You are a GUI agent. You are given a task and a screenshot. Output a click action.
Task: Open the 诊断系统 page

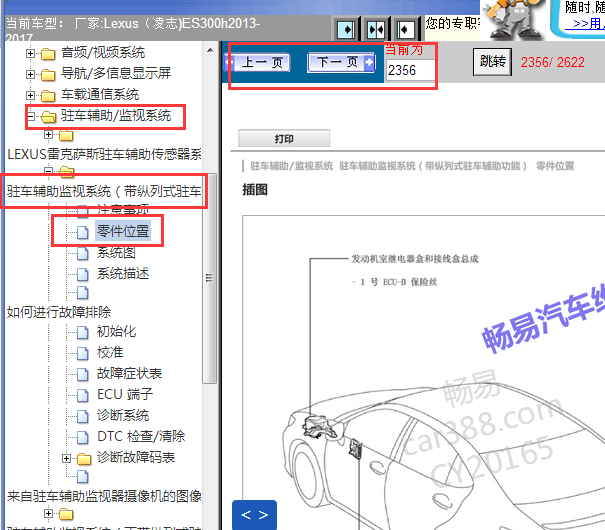[x=123, y=415]
